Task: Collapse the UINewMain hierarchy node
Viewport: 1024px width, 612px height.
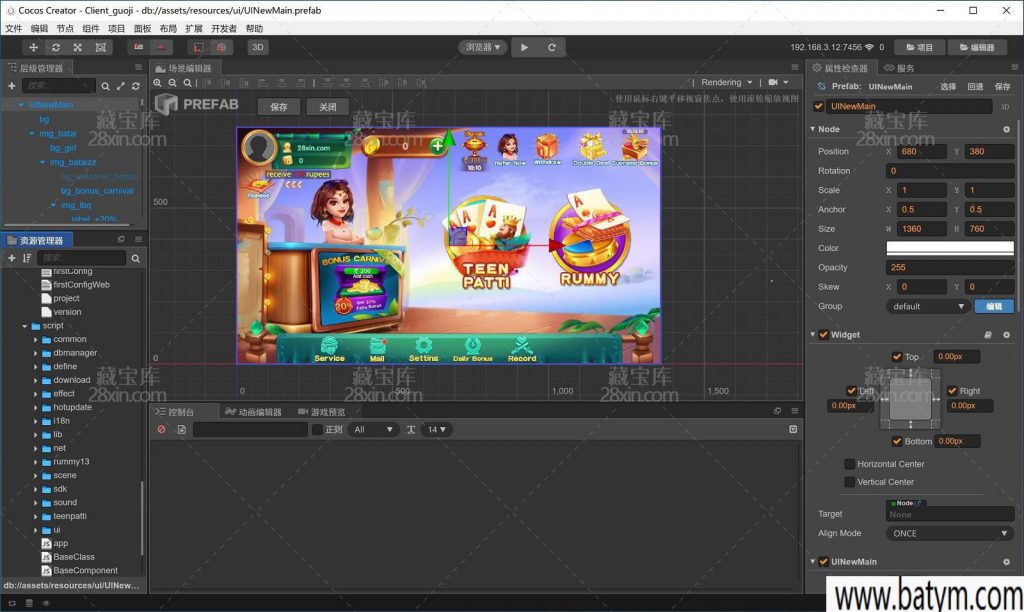Action: tap(21, 105)
